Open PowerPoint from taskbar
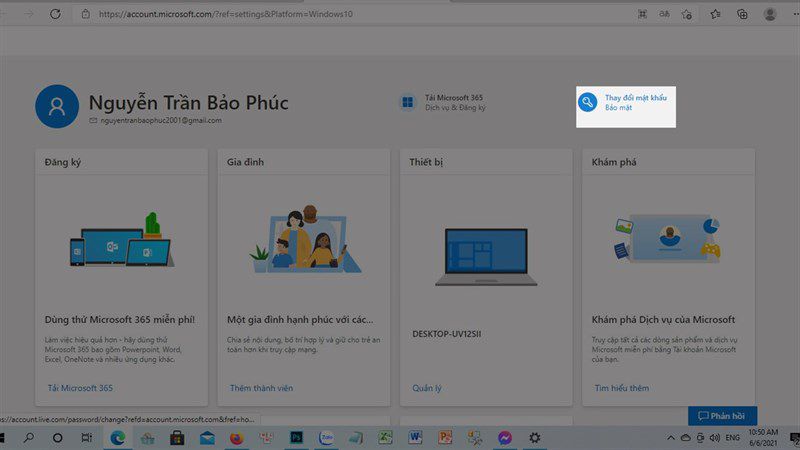This screenshot has height=450, width=800. click(445, 438)
